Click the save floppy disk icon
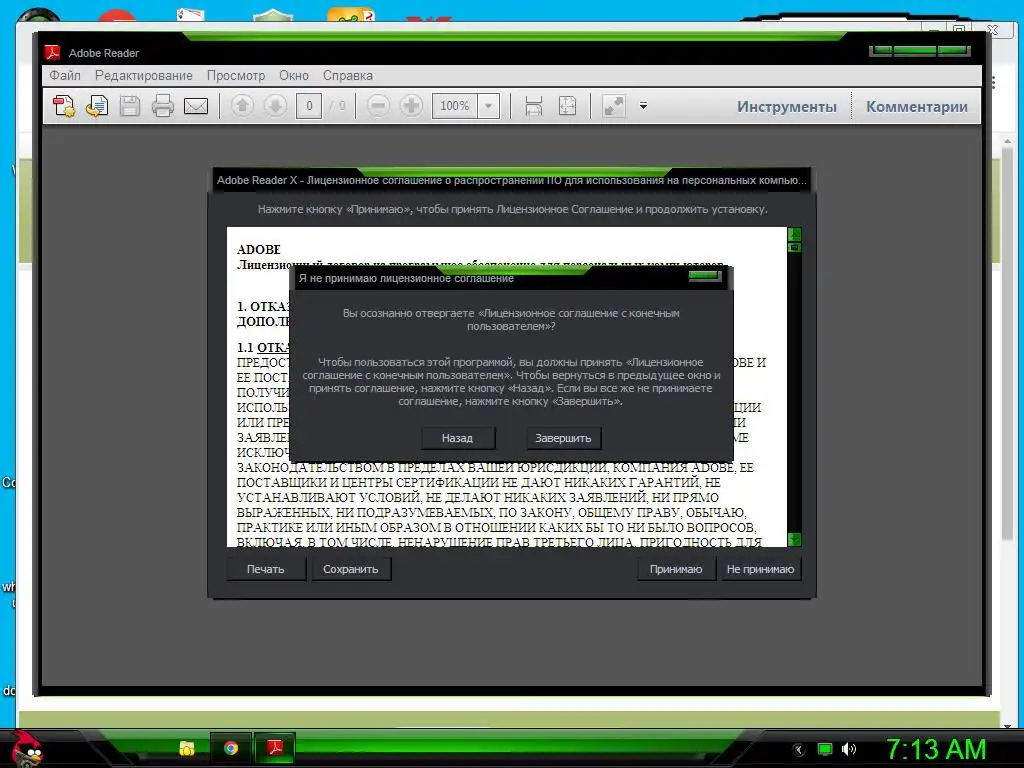1024x768 pixels. pyautogui.click(x=130, y=106)
